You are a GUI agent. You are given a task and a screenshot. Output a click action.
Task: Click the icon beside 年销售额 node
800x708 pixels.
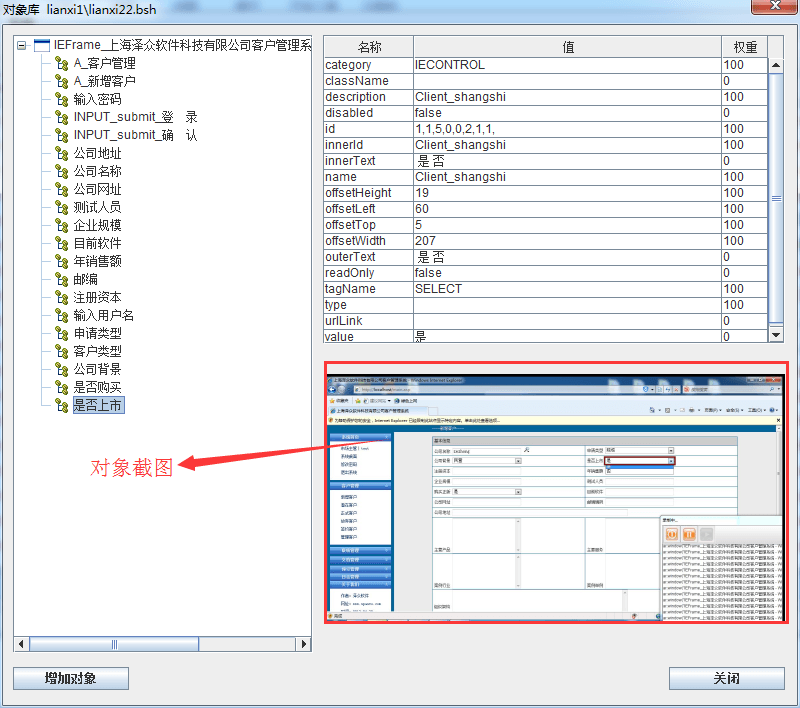62,262
